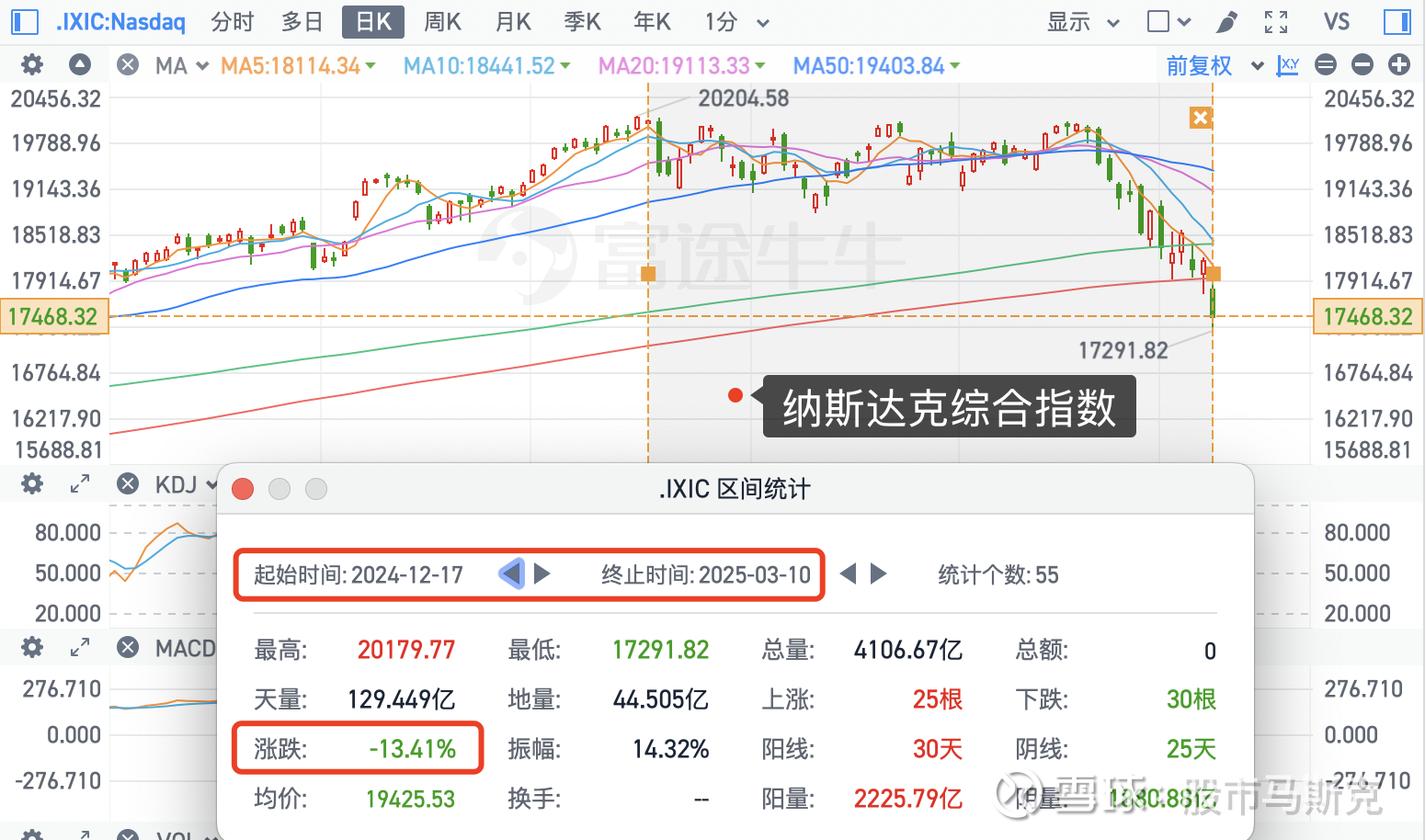
Task: Remove the KDJ indicator from the chart
Action: (127, 483)
